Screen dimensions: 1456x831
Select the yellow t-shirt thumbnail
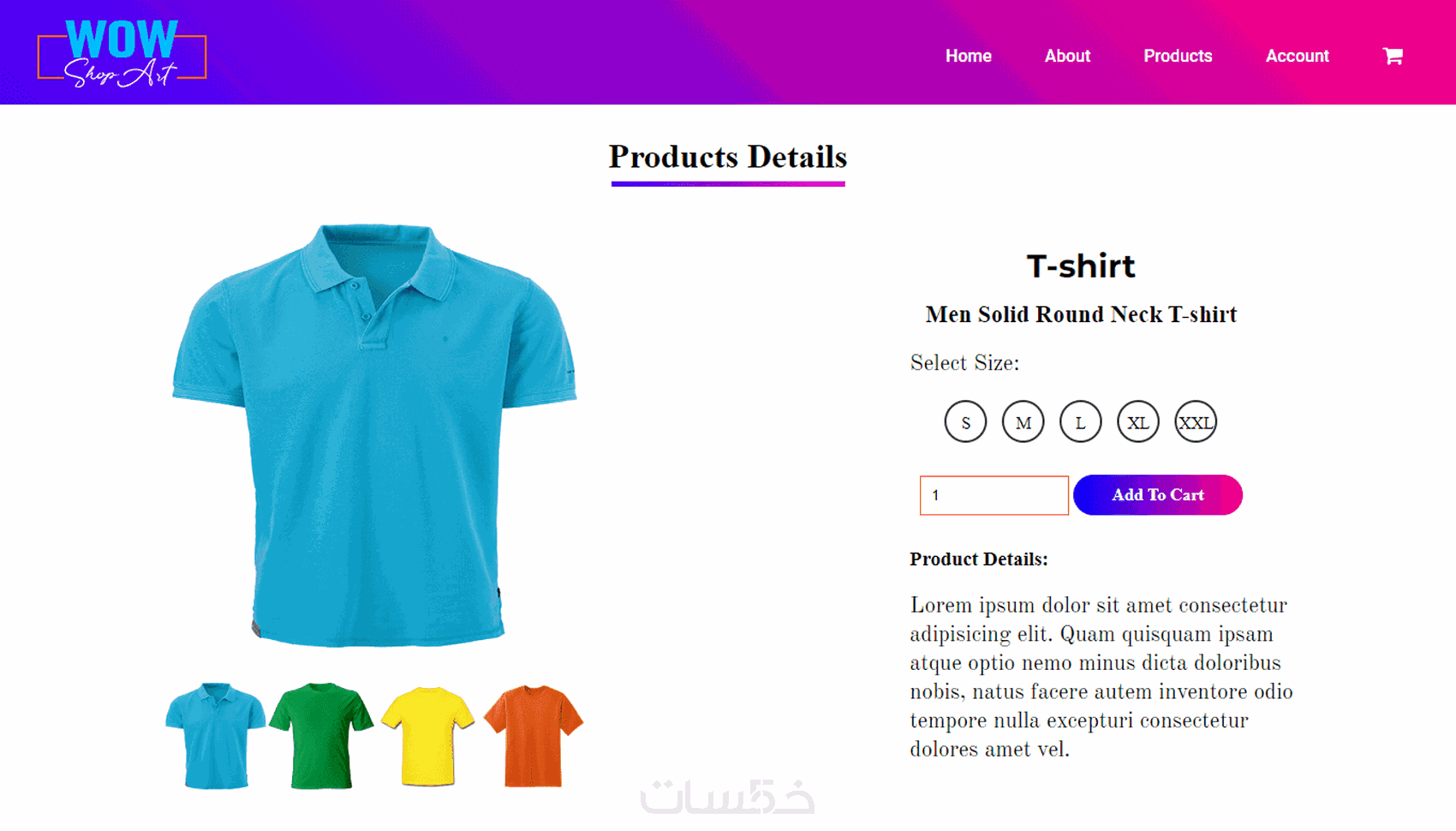click(427, 736)
